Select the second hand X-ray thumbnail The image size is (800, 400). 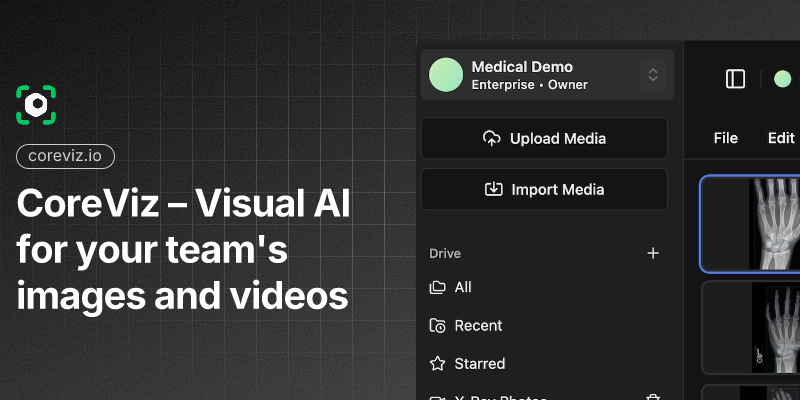point(751,327)
